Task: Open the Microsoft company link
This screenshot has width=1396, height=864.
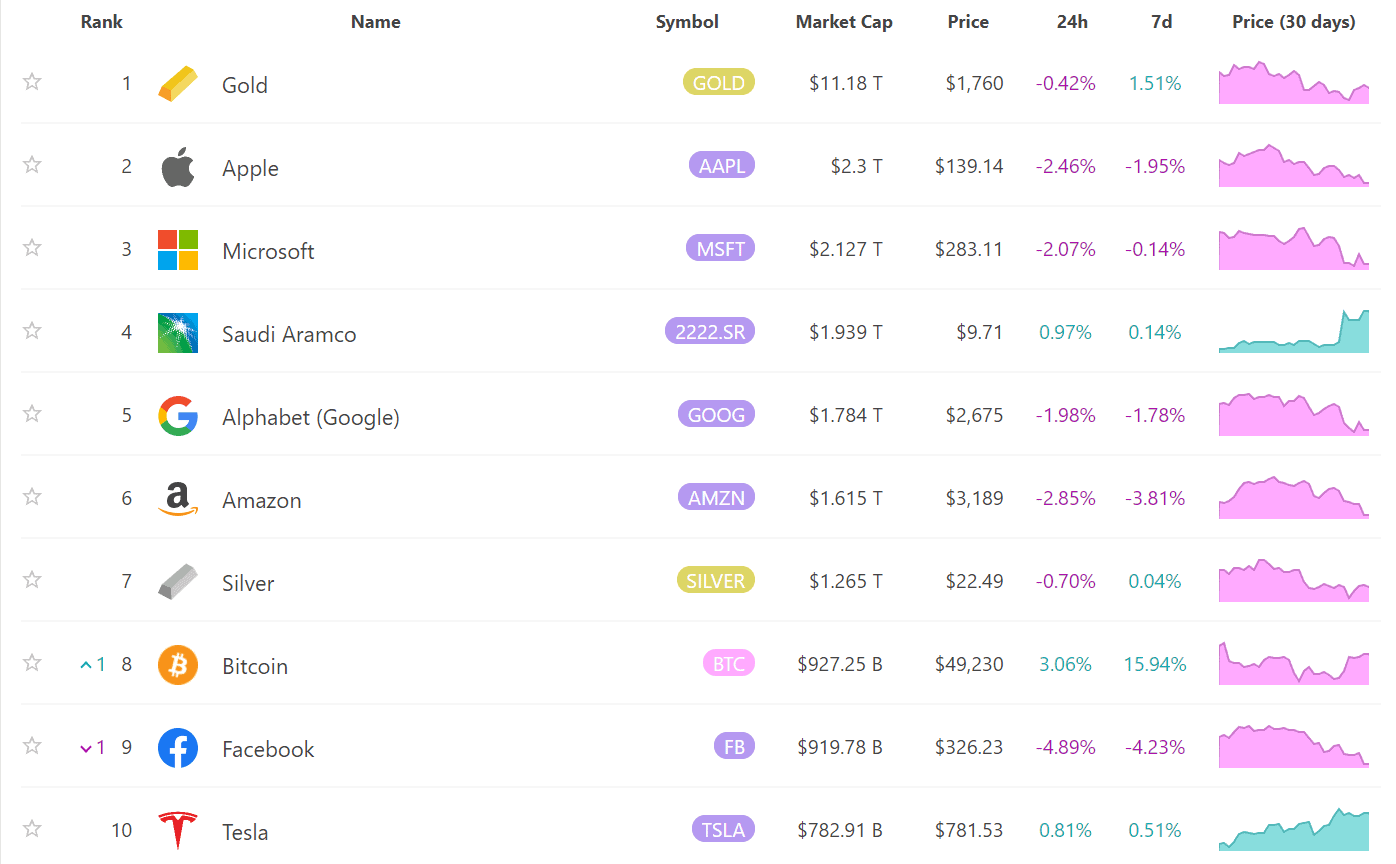Action: coord(268,251)
